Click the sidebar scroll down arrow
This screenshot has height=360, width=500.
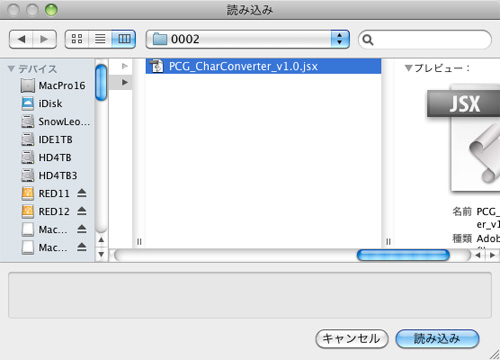click(101, 254)
